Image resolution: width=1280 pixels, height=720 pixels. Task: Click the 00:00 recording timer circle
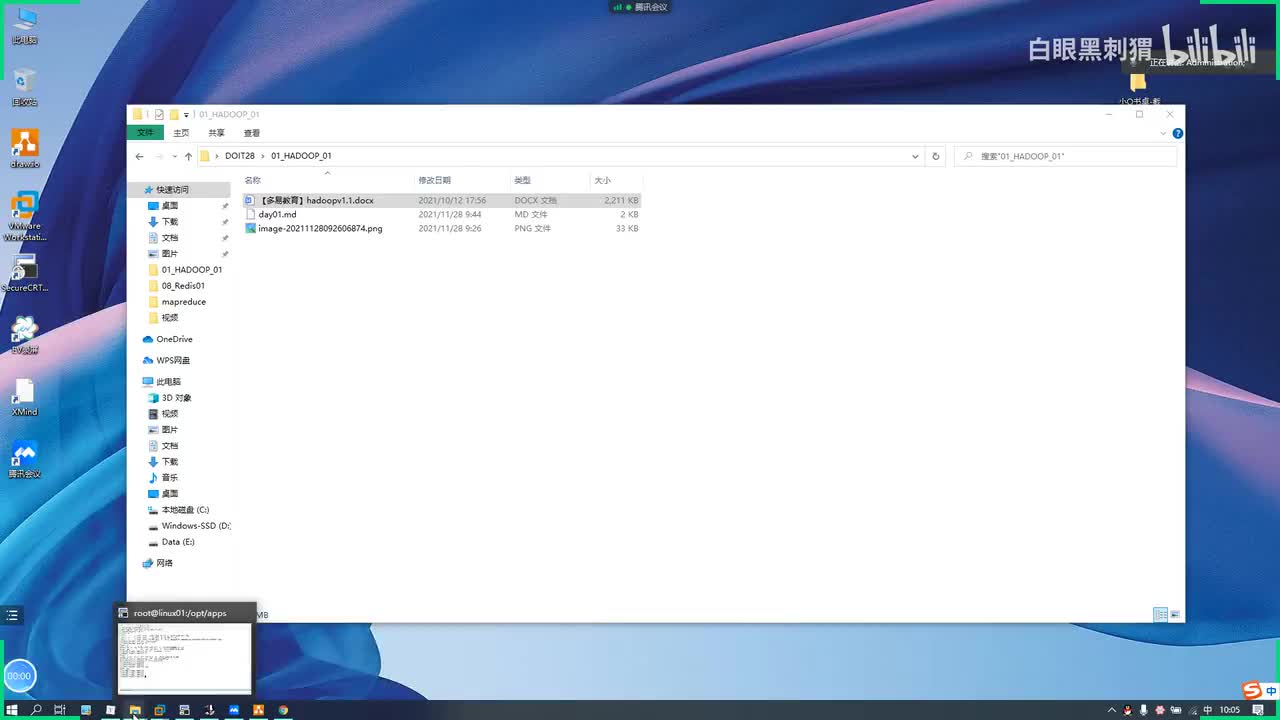[x=19, y=676]
